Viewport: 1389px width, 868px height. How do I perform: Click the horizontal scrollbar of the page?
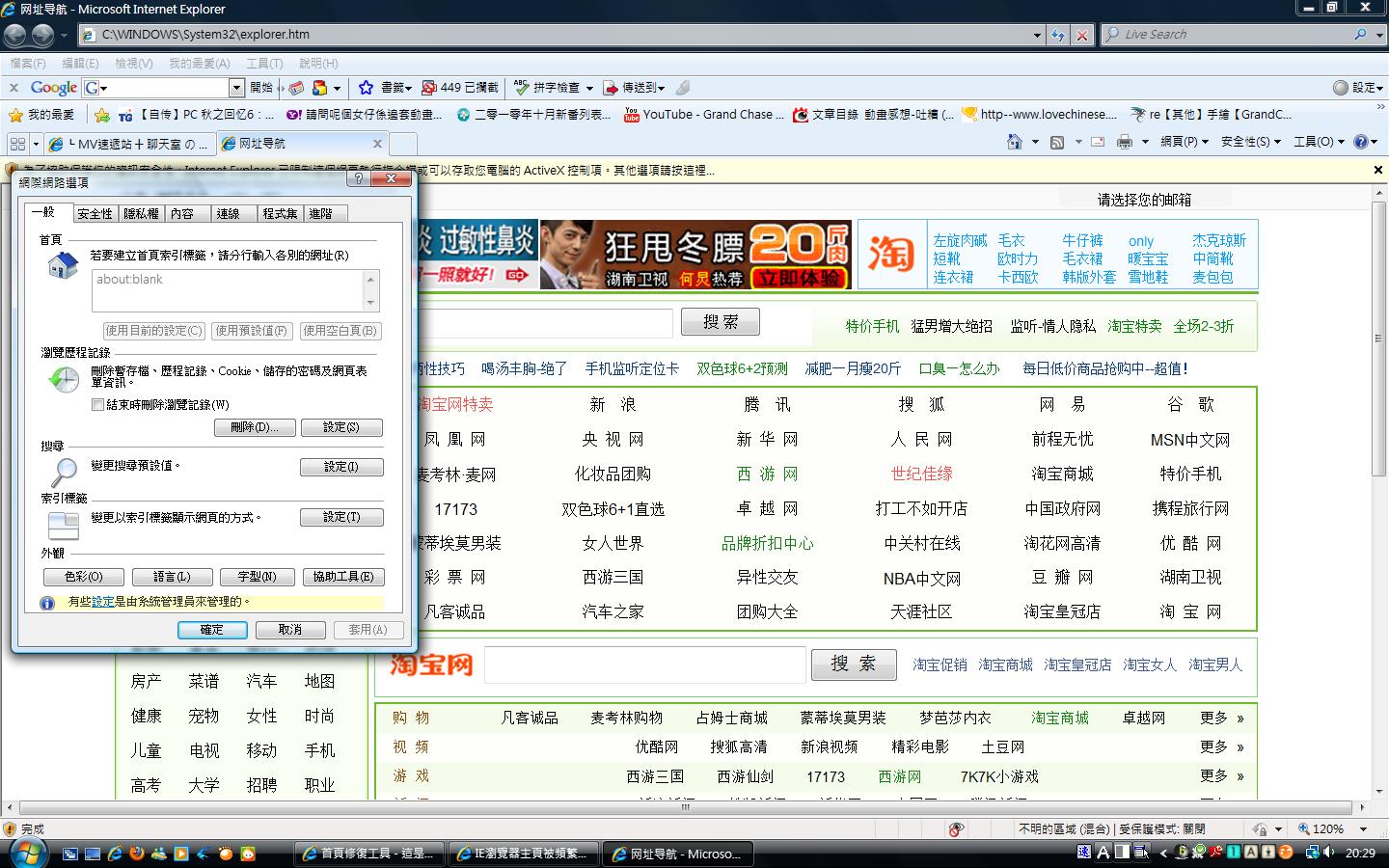click(x=685, y=807)
